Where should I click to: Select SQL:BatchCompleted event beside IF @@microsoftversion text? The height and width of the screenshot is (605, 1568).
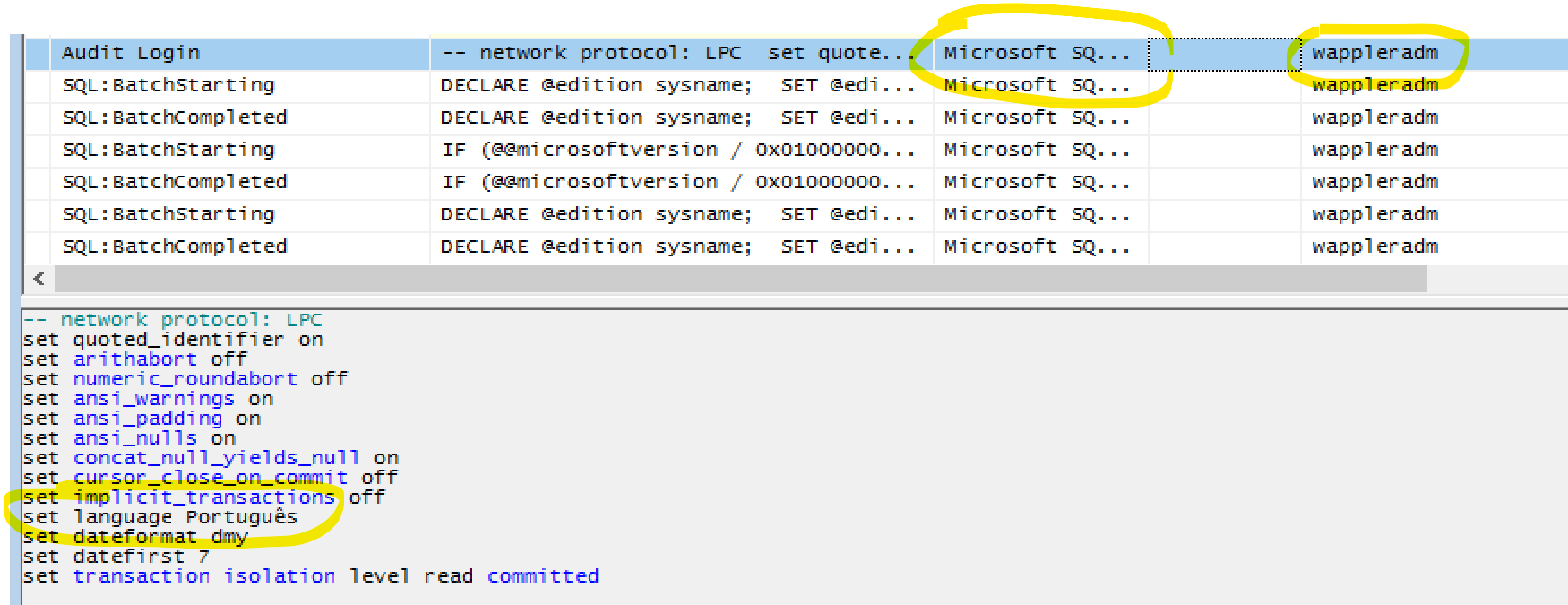pyautogui.click(x=175, y=182)
